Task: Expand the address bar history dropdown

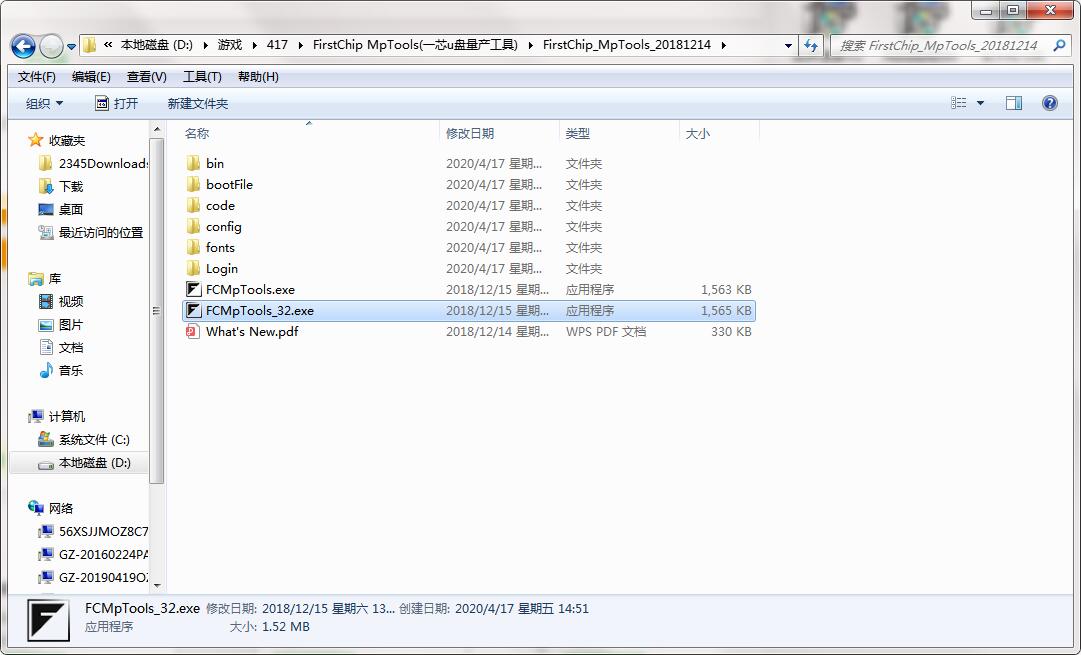Action: [789, 46]
